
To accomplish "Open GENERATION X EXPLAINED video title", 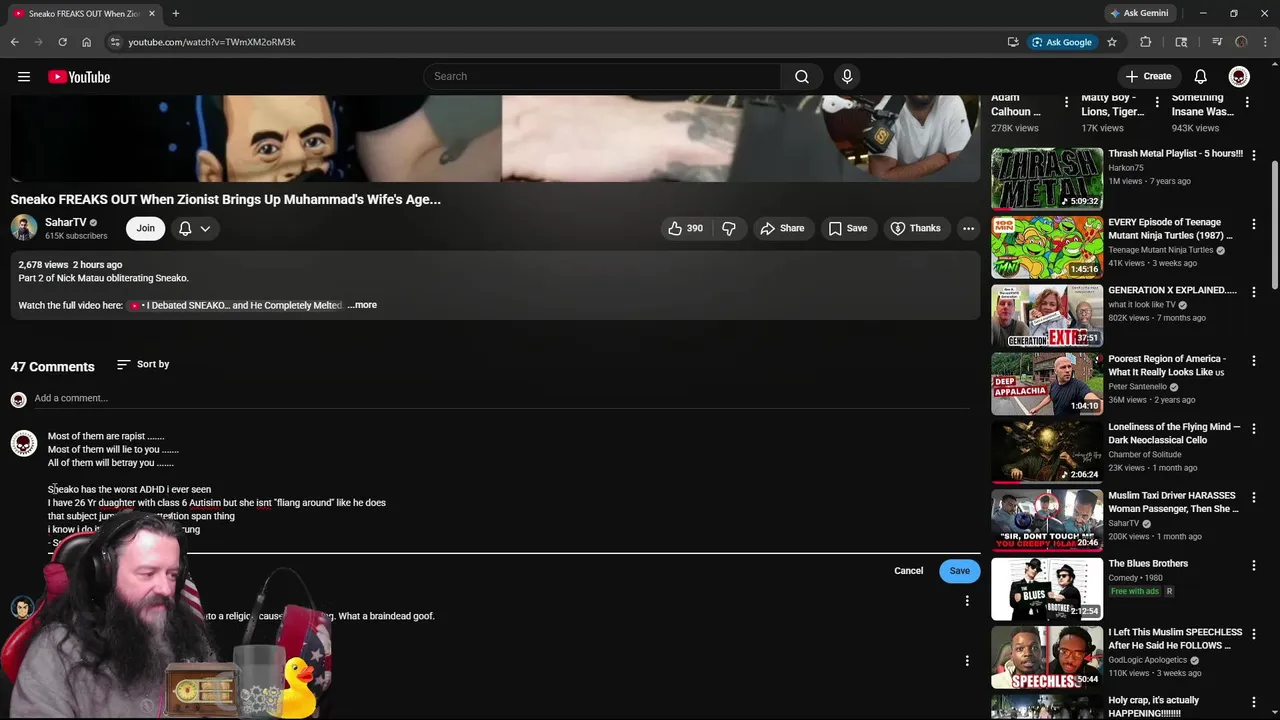I will point(1172,290).
